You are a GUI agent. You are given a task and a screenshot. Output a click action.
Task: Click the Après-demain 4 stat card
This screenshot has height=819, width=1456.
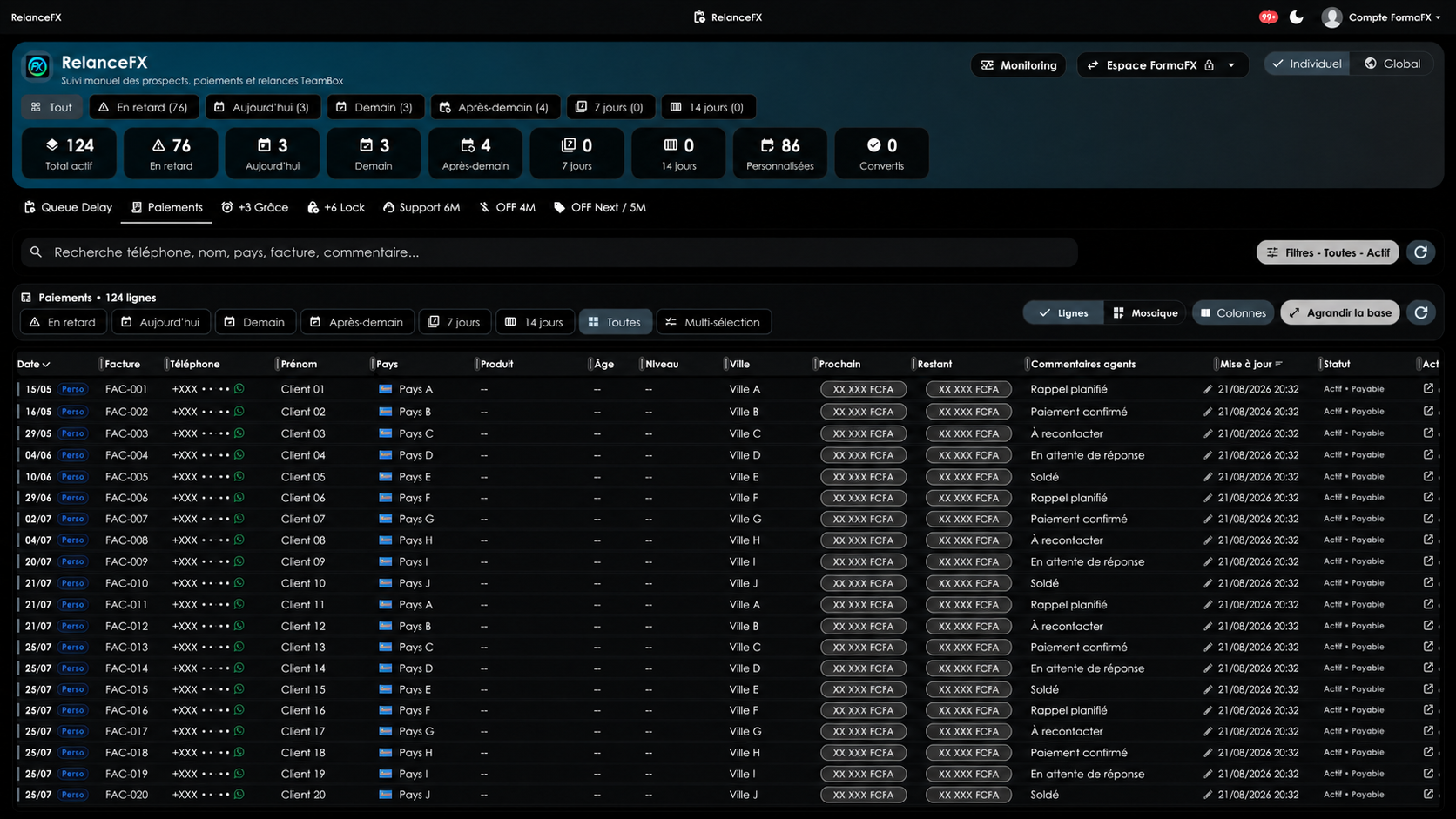click(x=475, y=153)
